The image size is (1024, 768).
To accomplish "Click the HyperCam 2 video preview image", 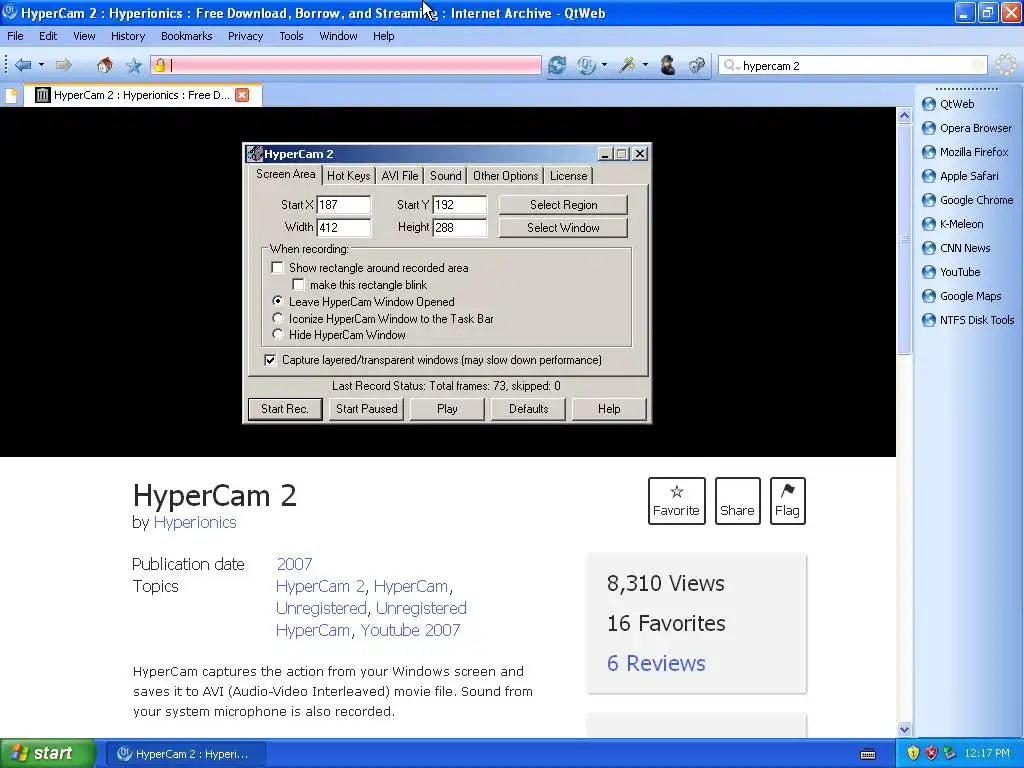I will point(447,281).
